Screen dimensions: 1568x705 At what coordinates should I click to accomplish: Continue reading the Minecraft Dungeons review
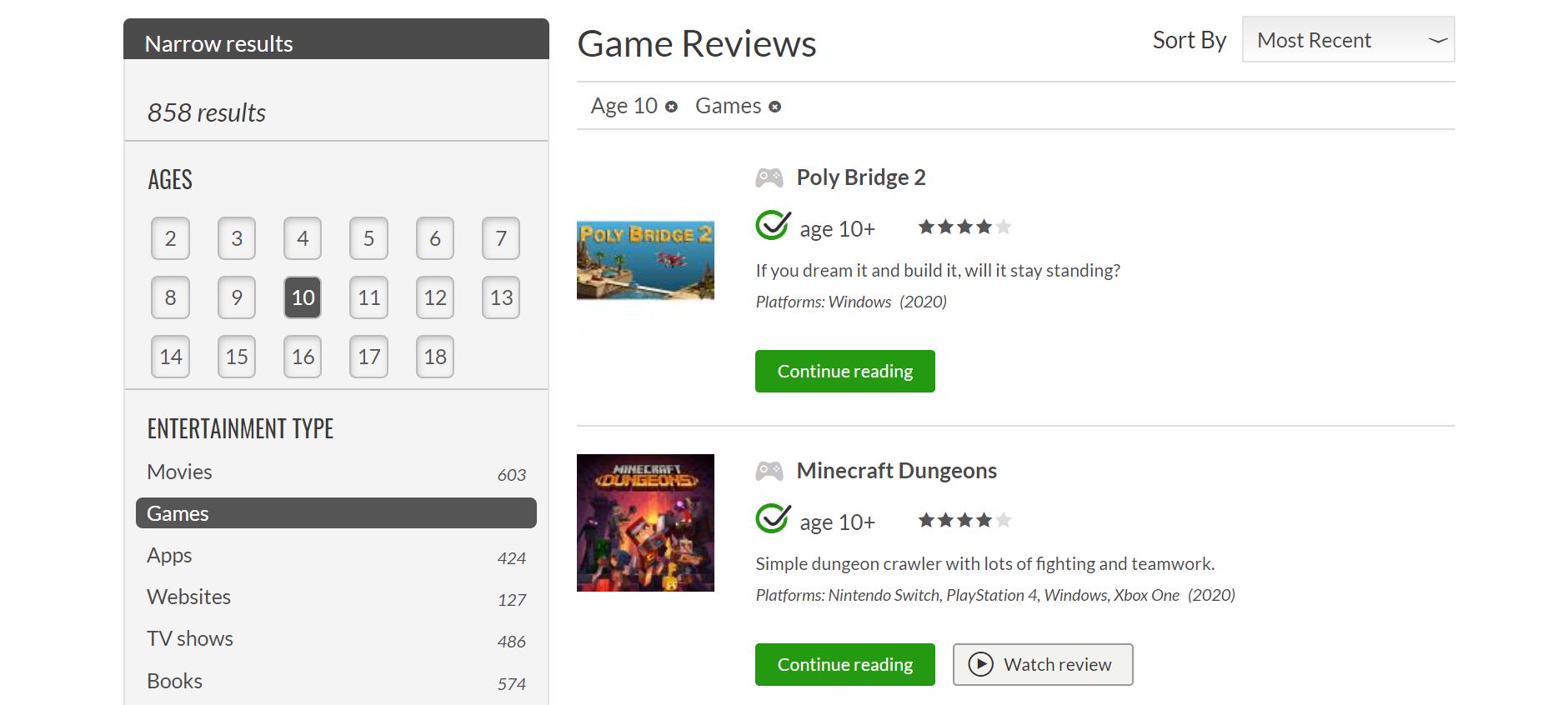pyautogui.click(x=844, y=664)
